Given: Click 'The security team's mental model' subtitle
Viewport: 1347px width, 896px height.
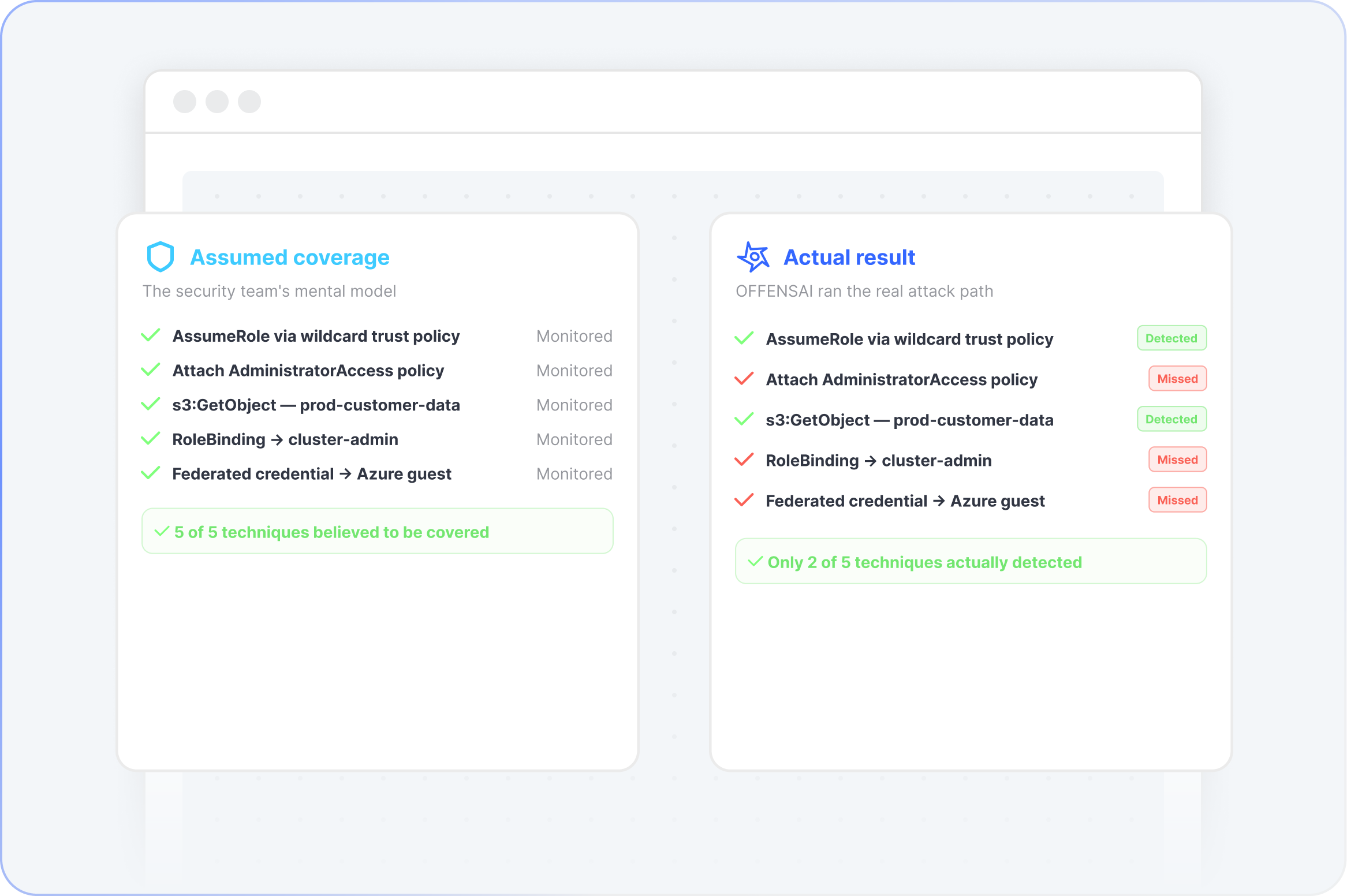Looking at the screenshot, I should coord(270,291).
